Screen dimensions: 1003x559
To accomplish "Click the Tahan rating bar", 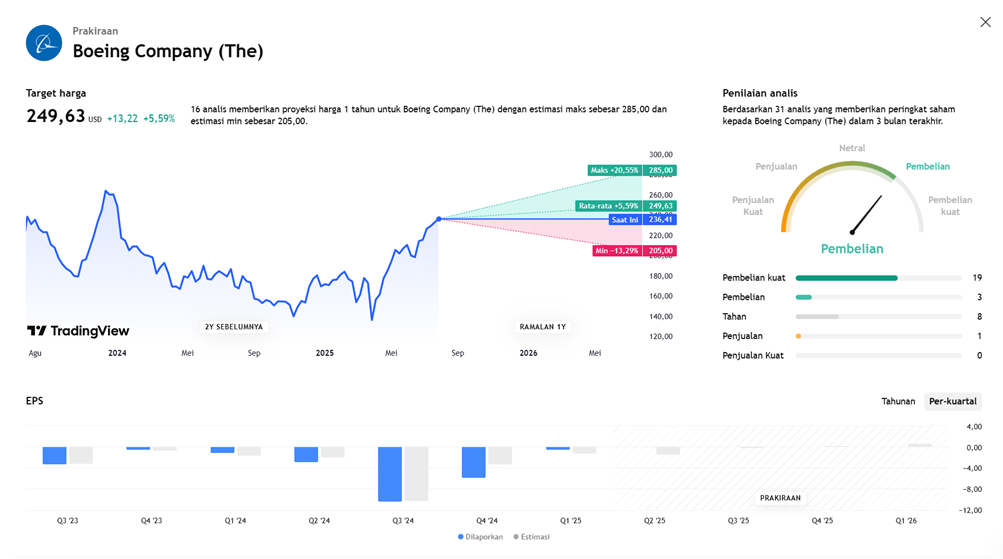I will pos(878,317).
